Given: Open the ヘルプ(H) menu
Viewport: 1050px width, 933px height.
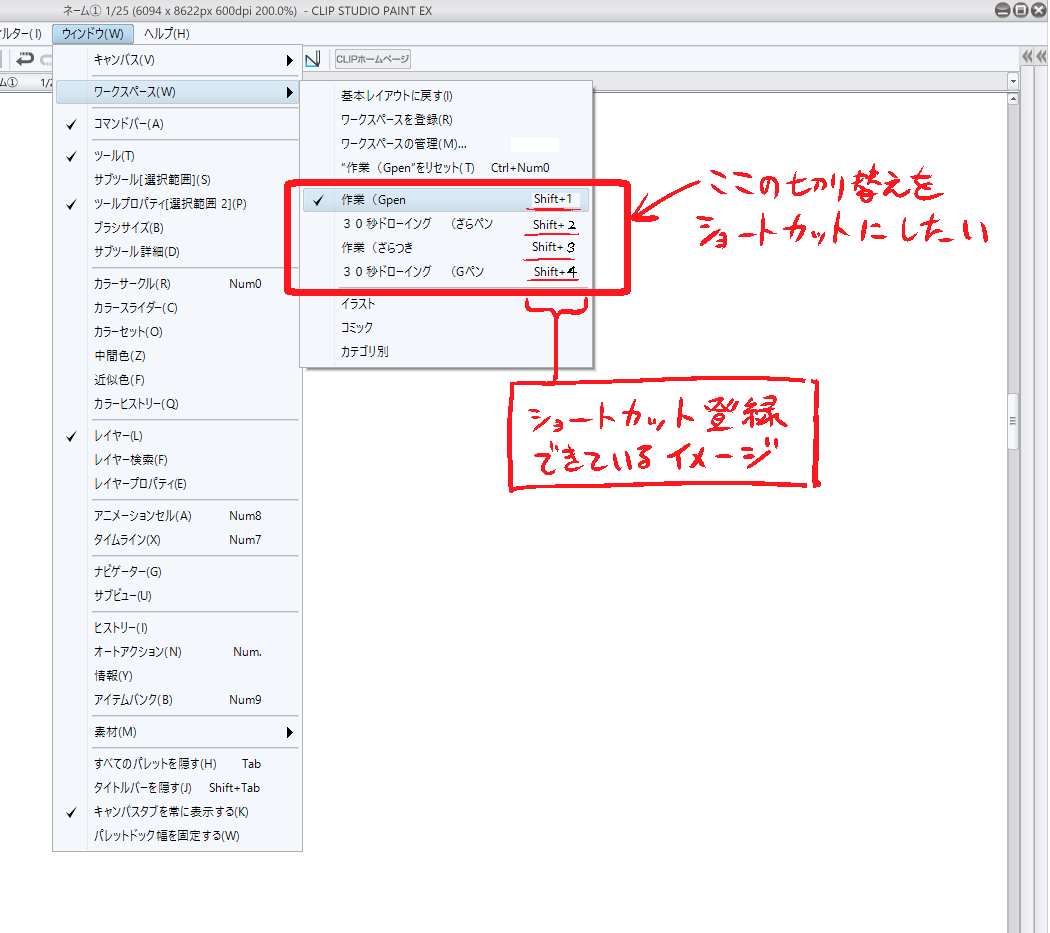Looking at the screenshot, I should tap(167, 33).
